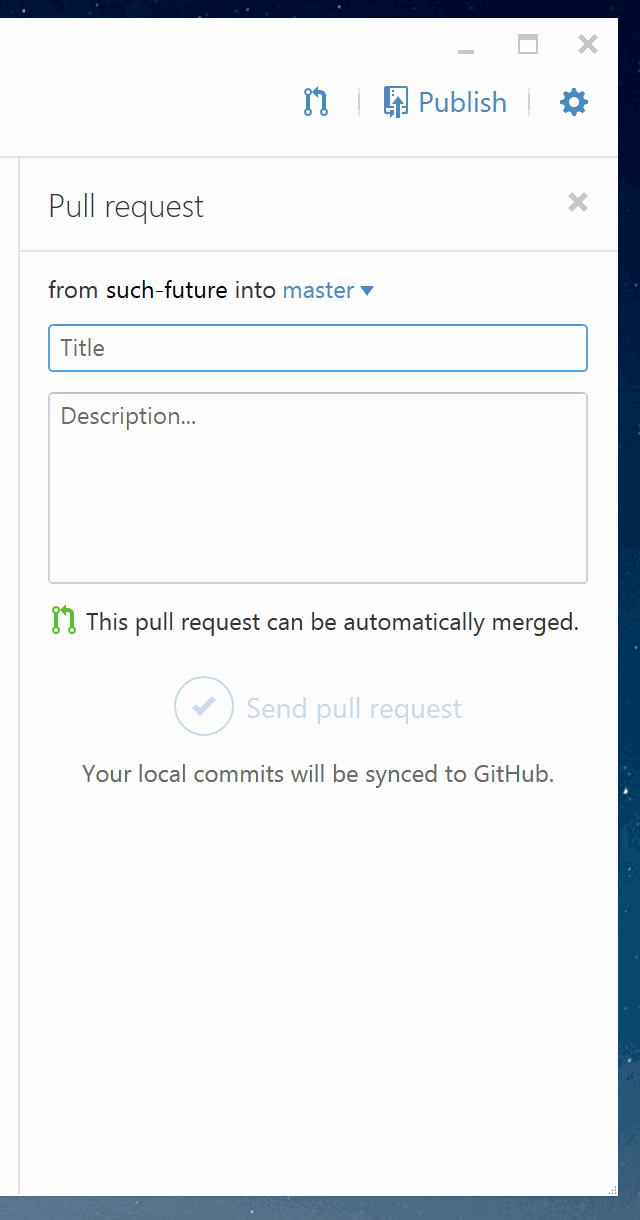The height and width of the screenshot is (1220, 640).
Task: Click the Pull request panel heading
Action: pos(126,206)
